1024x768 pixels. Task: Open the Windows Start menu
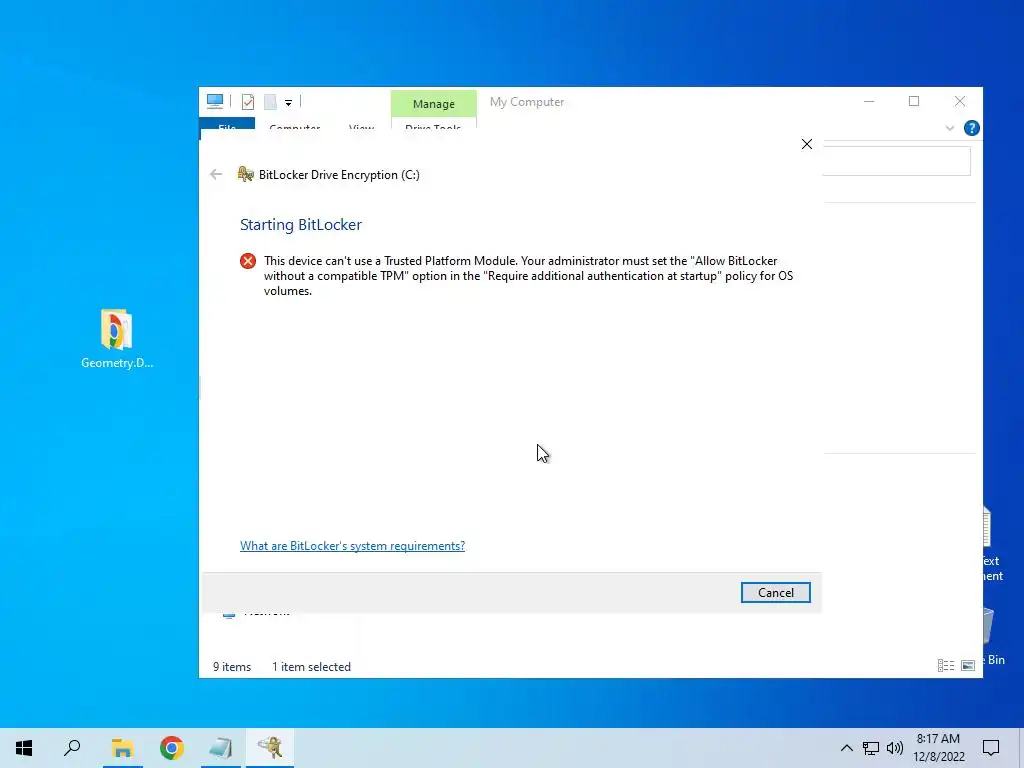[x=24, y=748]
